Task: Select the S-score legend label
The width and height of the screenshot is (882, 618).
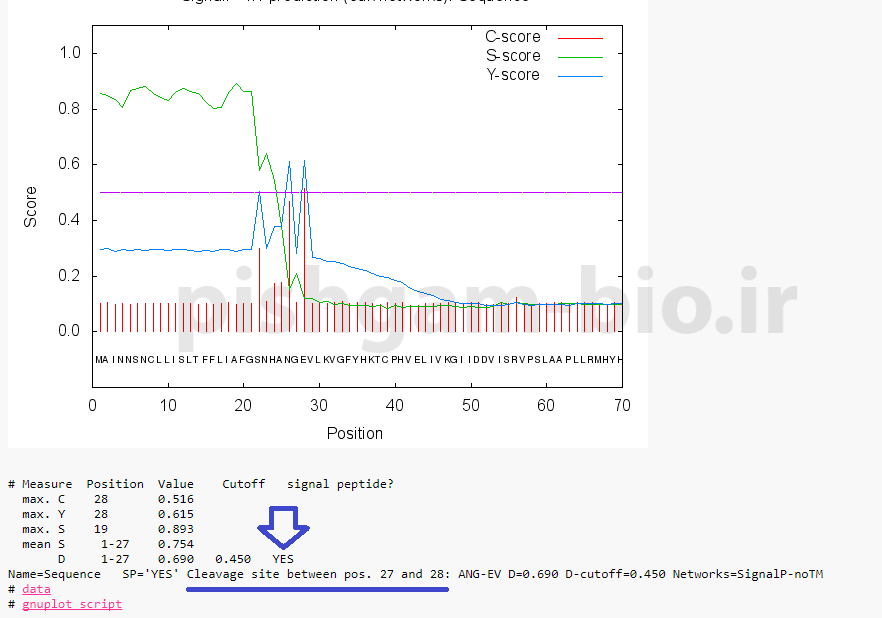Action: coord(512,56)
